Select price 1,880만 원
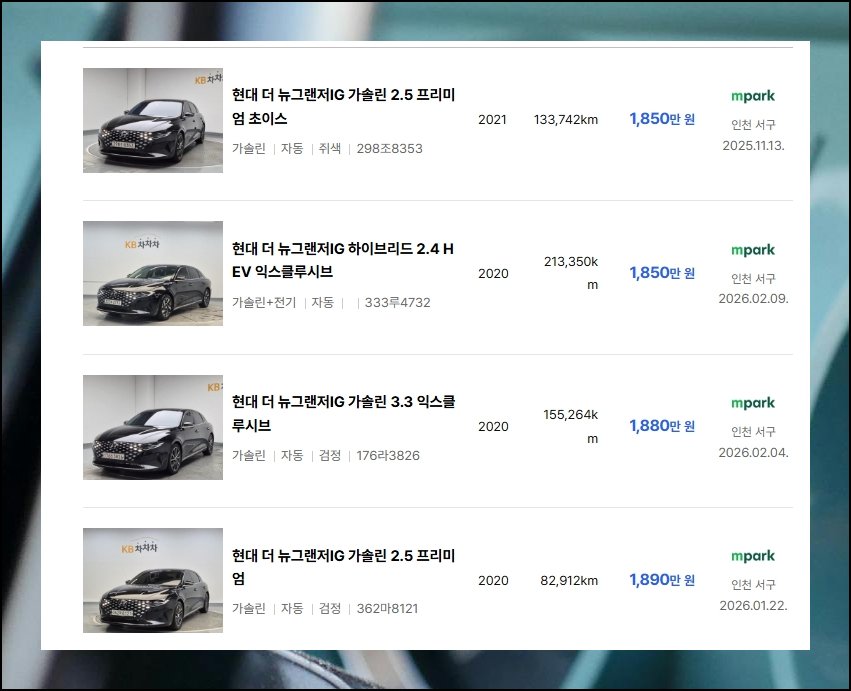Screen dimensions: 851x691 [662, 426]
